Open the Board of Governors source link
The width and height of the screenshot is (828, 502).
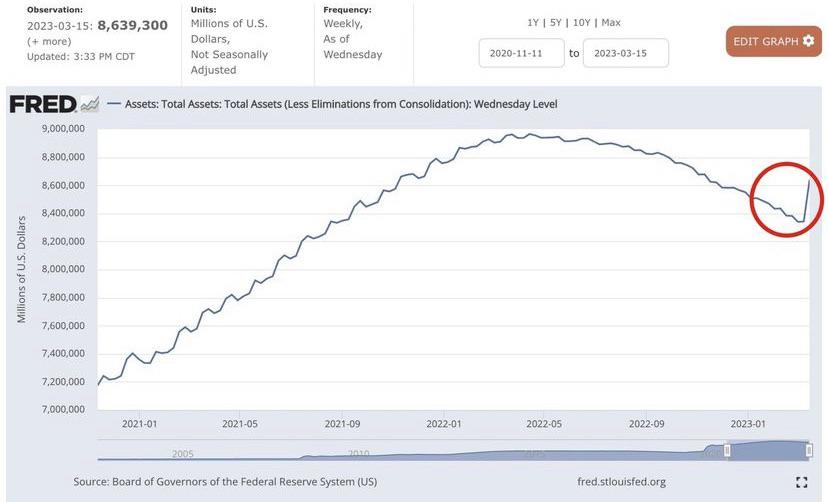coord(225,482)
